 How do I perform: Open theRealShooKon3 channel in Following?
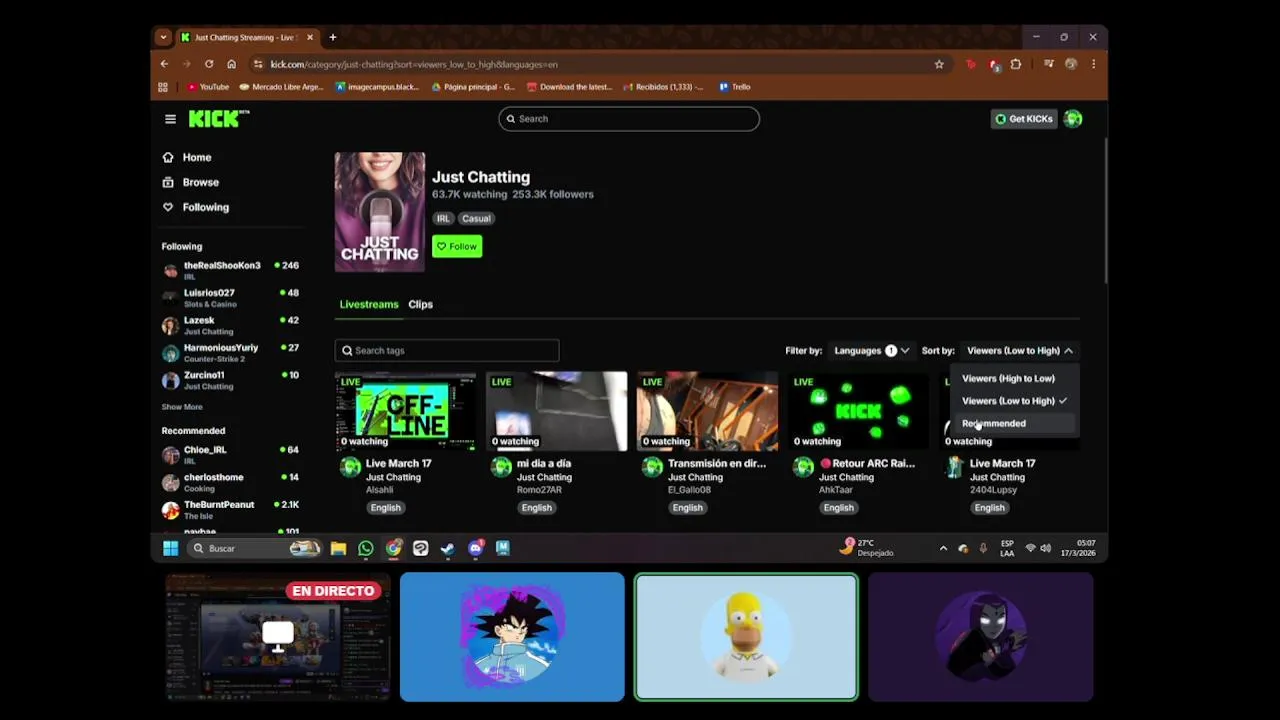point(231,270)
